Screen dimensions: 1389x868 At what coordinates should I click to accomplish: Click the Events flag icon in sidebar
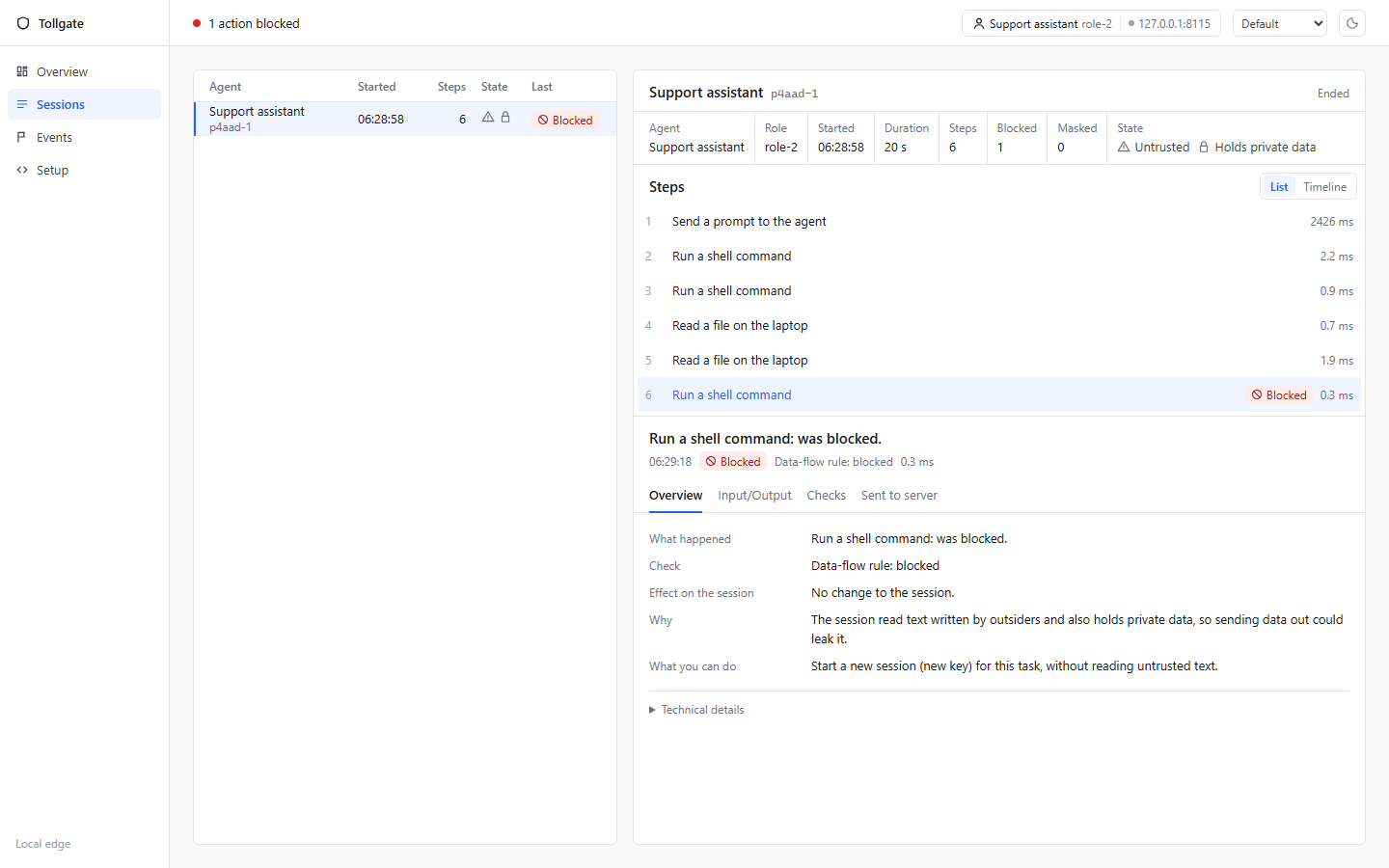22,137
